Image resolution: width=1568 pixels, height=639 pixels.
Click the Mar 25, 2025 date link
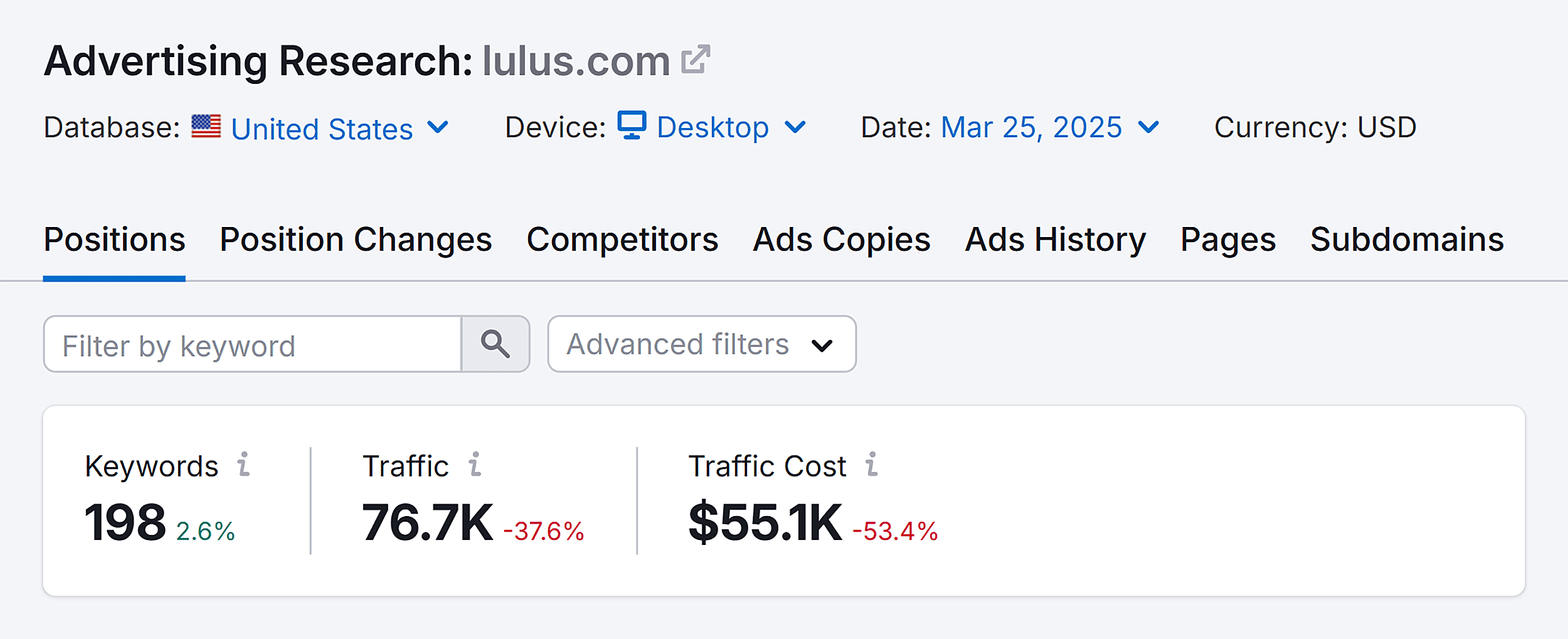click(1031, 127)
